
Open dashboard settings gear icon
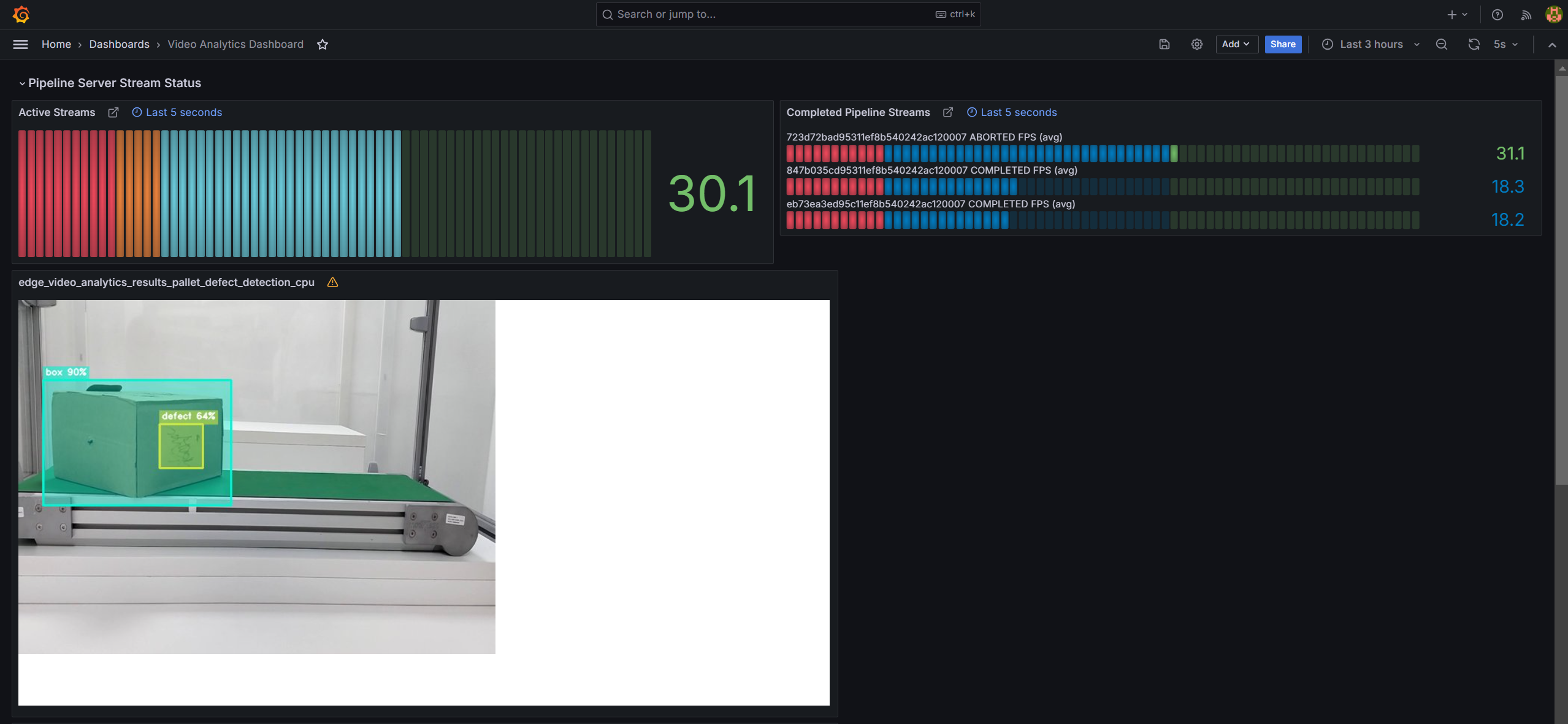click(x=1196, y=44)
